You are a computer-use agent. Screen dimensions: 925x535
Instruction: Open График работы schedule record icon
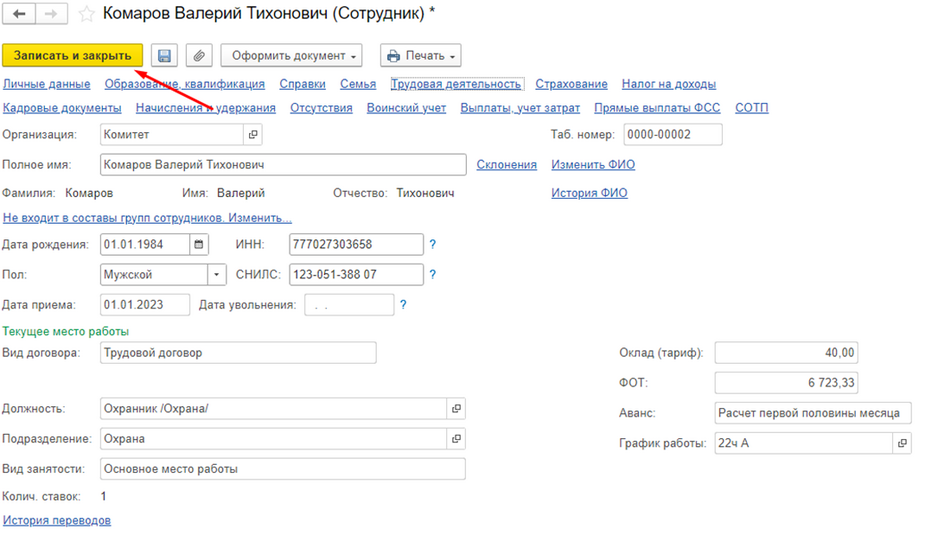coord(901,443)
